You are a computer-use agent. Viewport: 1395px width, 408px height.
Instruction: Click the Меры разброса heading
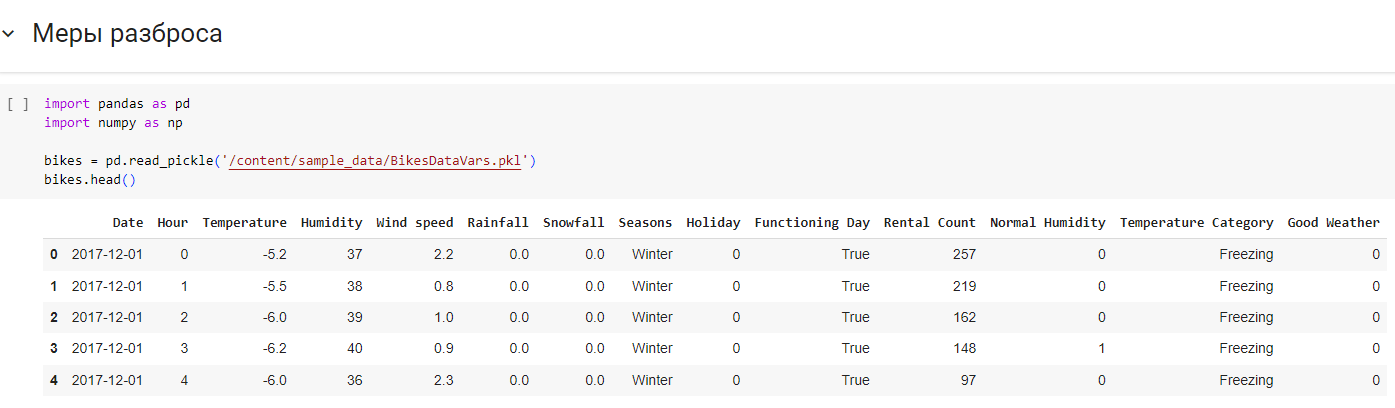[x=127, y=34]
